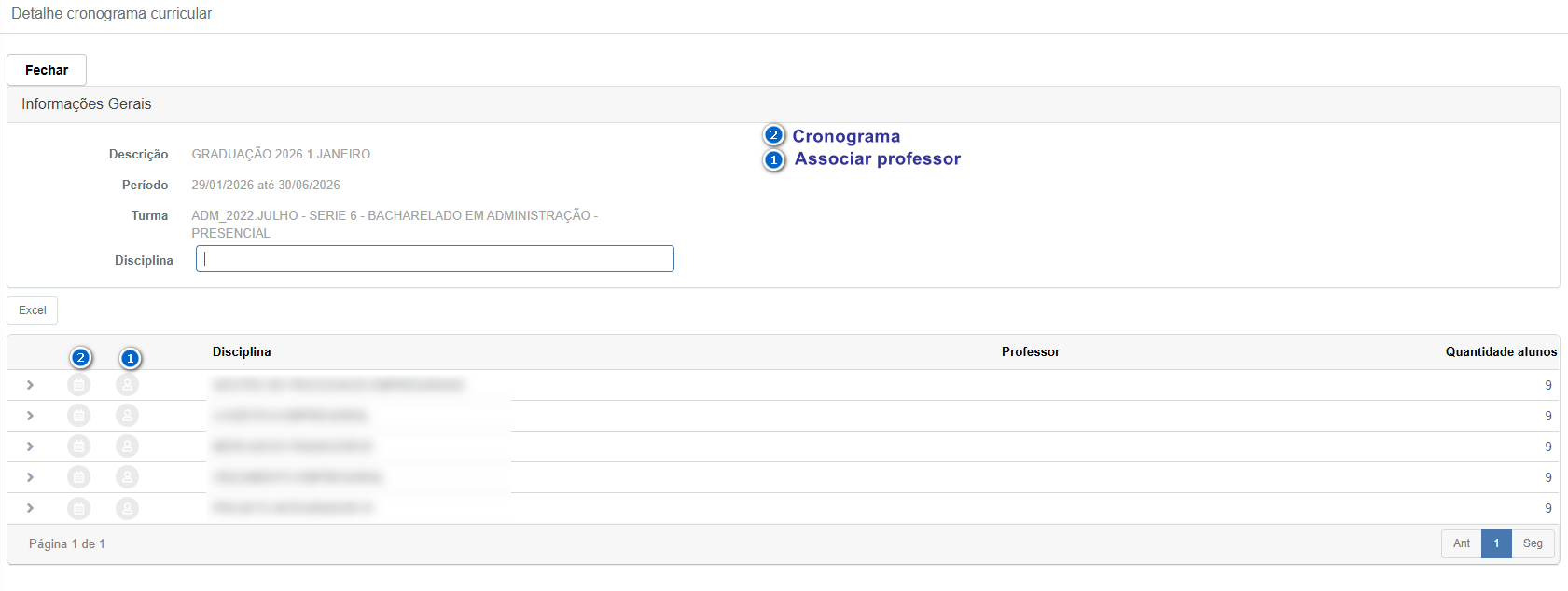The width and height of the screenshot is (1568, 591).
Task: Expand the fifth discipline row chevron
Action: (30, 508)
